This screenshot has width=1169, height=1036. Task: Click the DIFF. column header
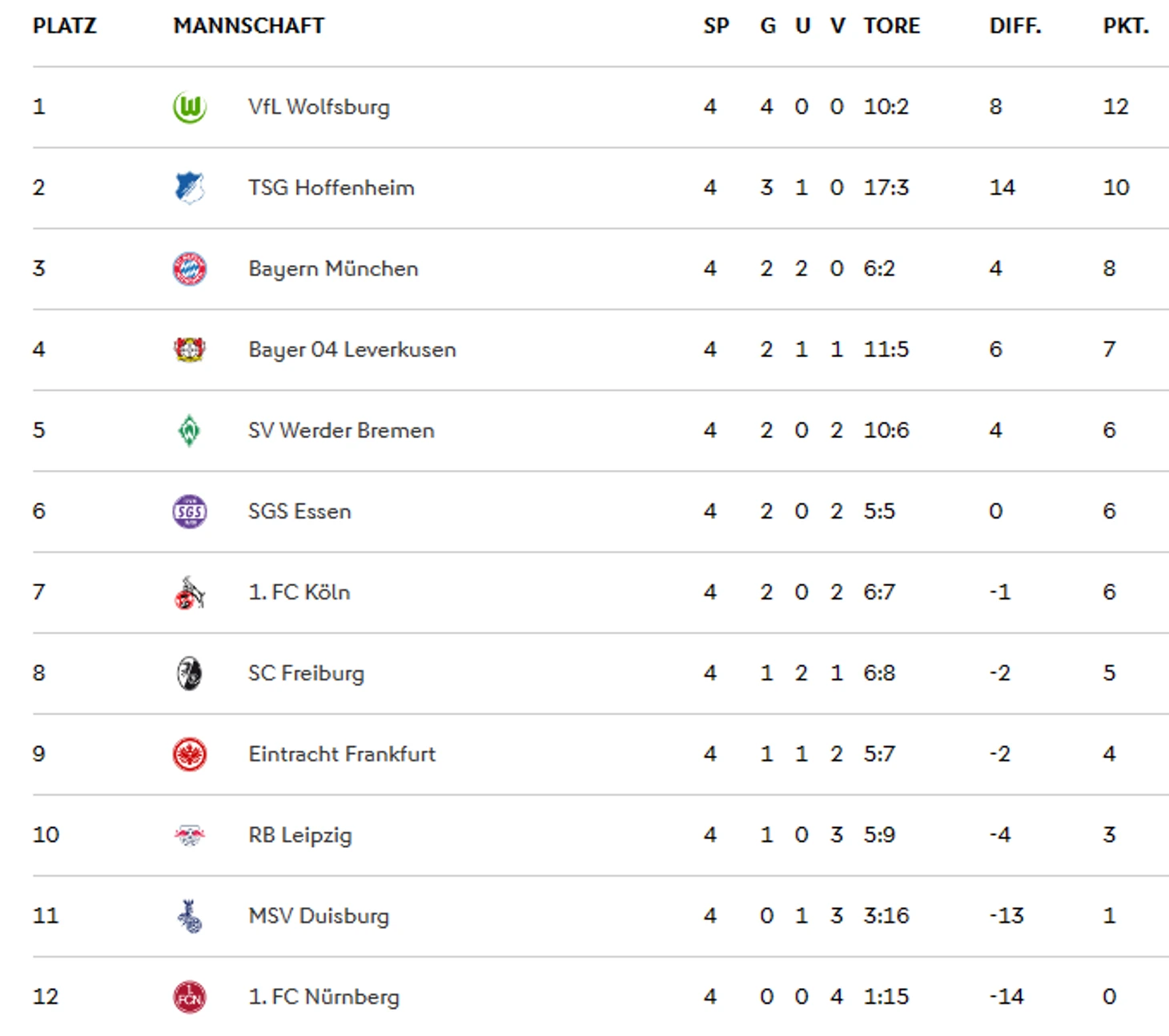point(1015,26)
